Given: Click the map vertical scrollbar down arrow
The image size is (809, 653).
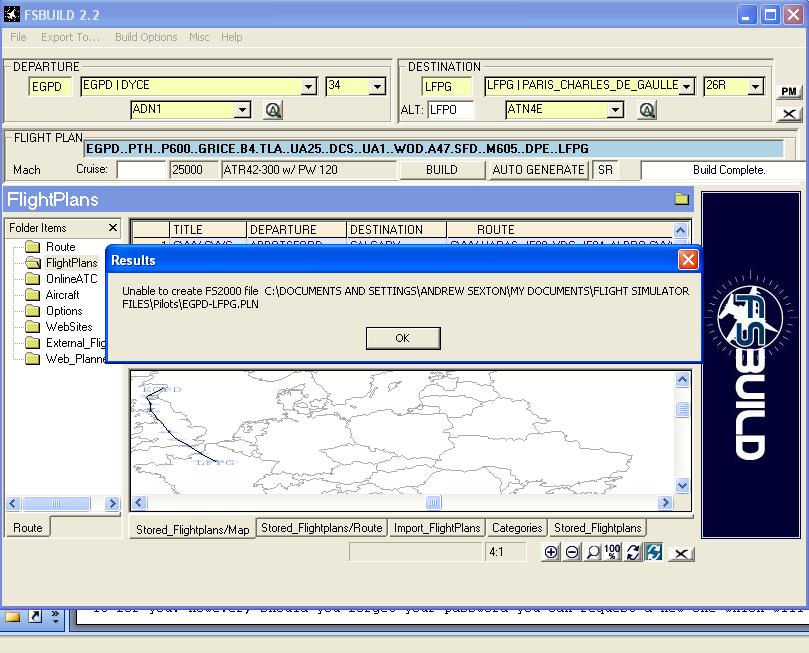Looking at the screenshot, I should pyautogui.click(x=682, y=485).
